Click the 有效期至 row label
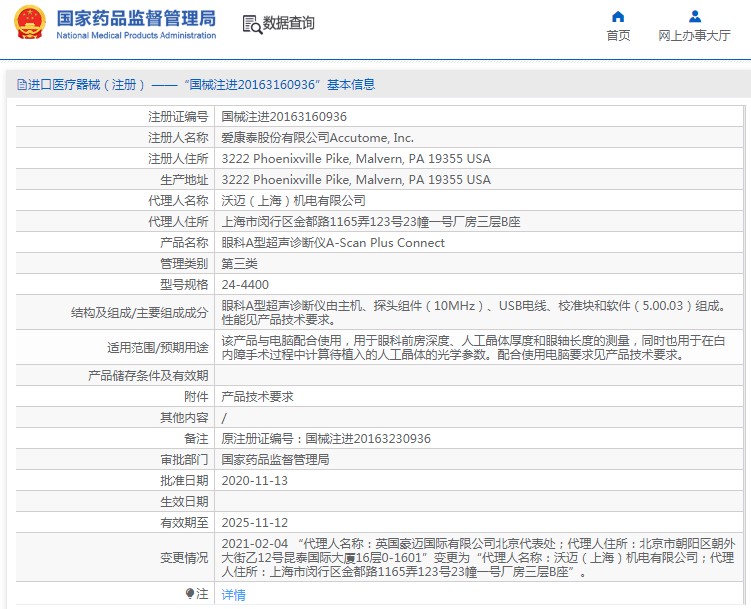The width and height of the screenshot is (751, 609). click(x=184, y=523)
